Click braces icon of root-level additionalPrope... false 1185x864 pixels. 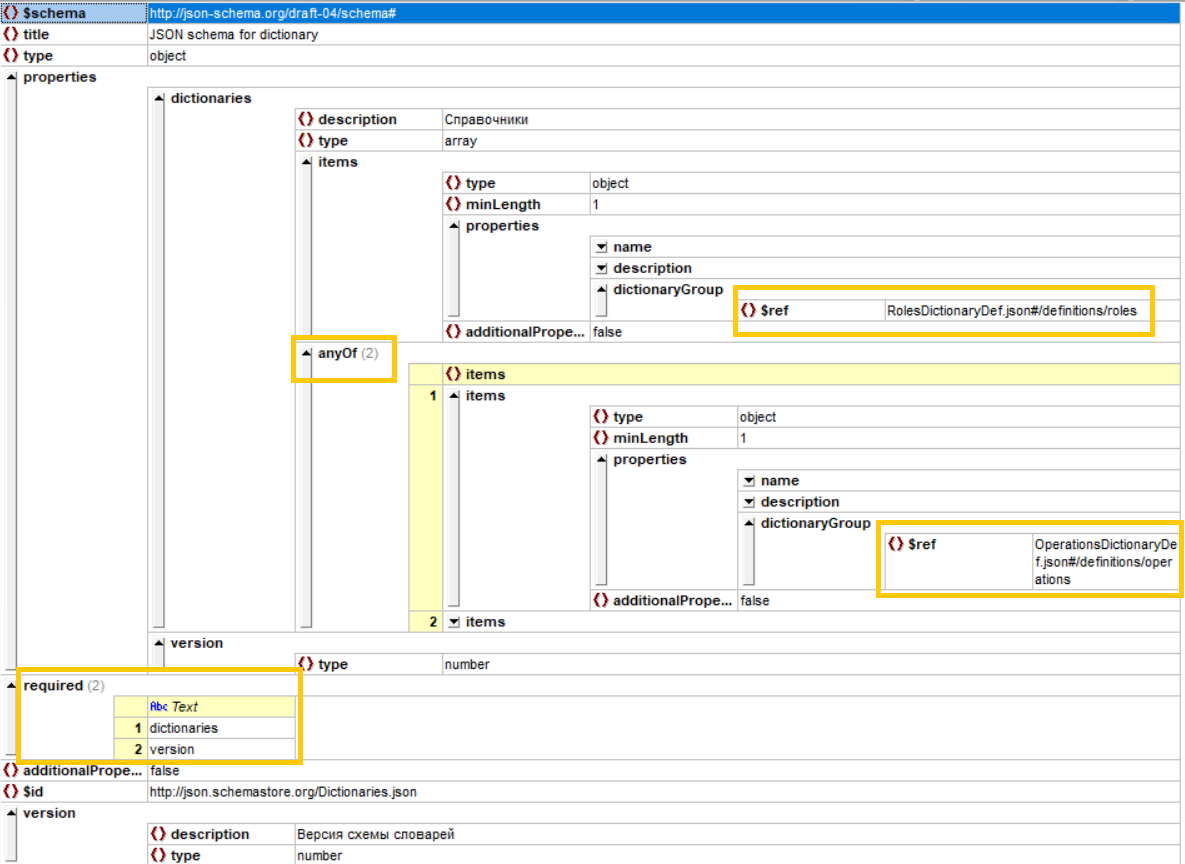(11, 770)
